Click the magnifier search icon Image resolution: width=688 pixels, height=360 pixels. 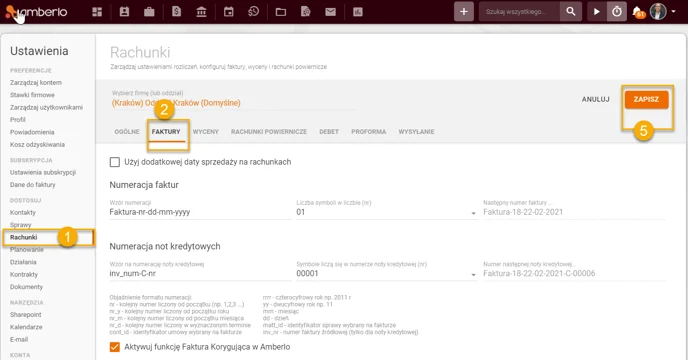570,12
